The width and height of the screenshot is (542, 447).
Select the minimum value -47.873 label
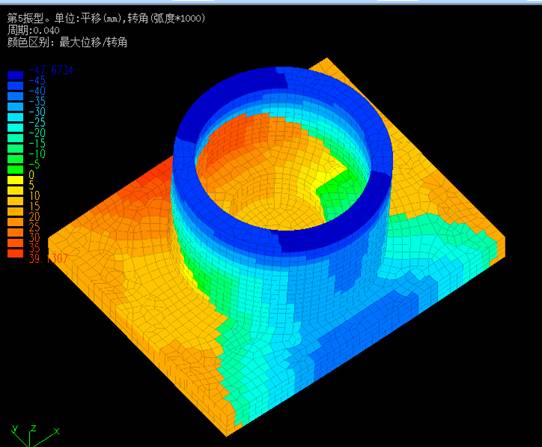click(51, 70)
